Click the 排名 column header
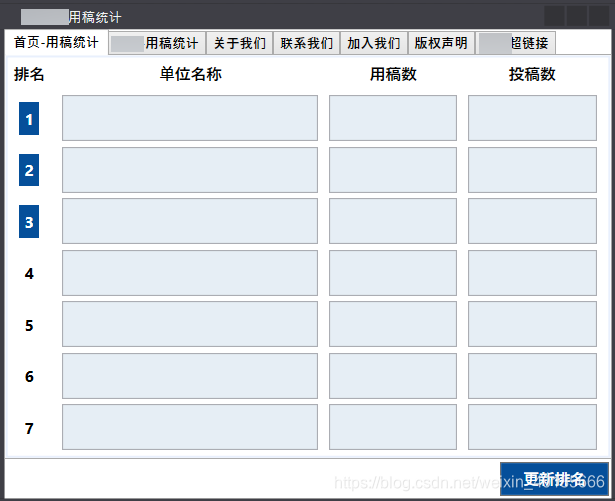615x501 pixels. (29, 74)
